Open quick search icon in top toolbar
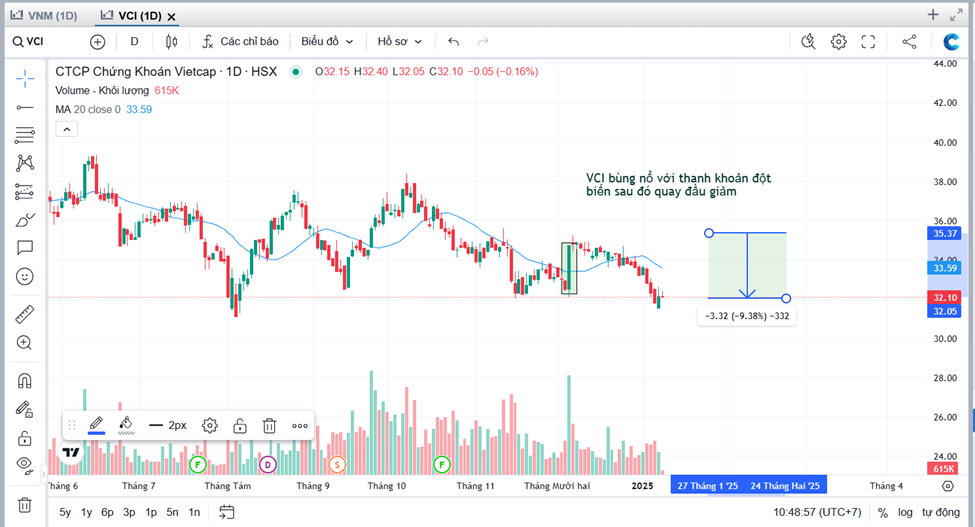This screenshot has height=527, width=975. point(808,42)
